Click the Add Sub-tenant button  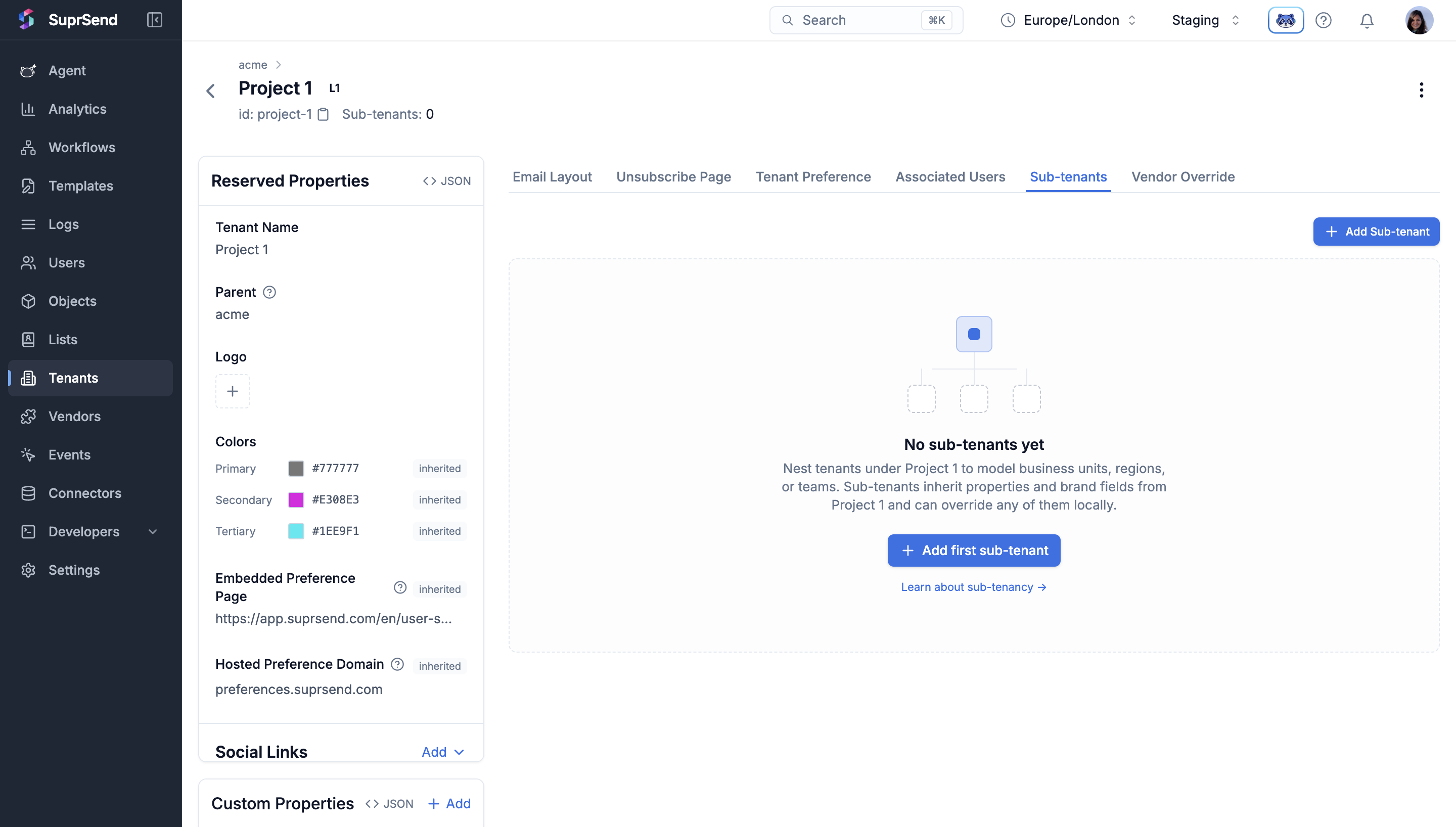pyautogui.click(x=1376, y=232)
